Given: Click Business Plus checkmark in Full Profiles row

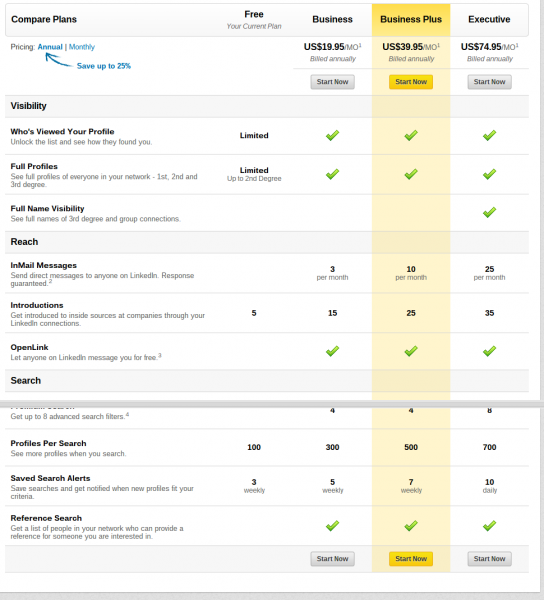Looking at the screenshot, I should pyautogui.click(x=411, y=174).
